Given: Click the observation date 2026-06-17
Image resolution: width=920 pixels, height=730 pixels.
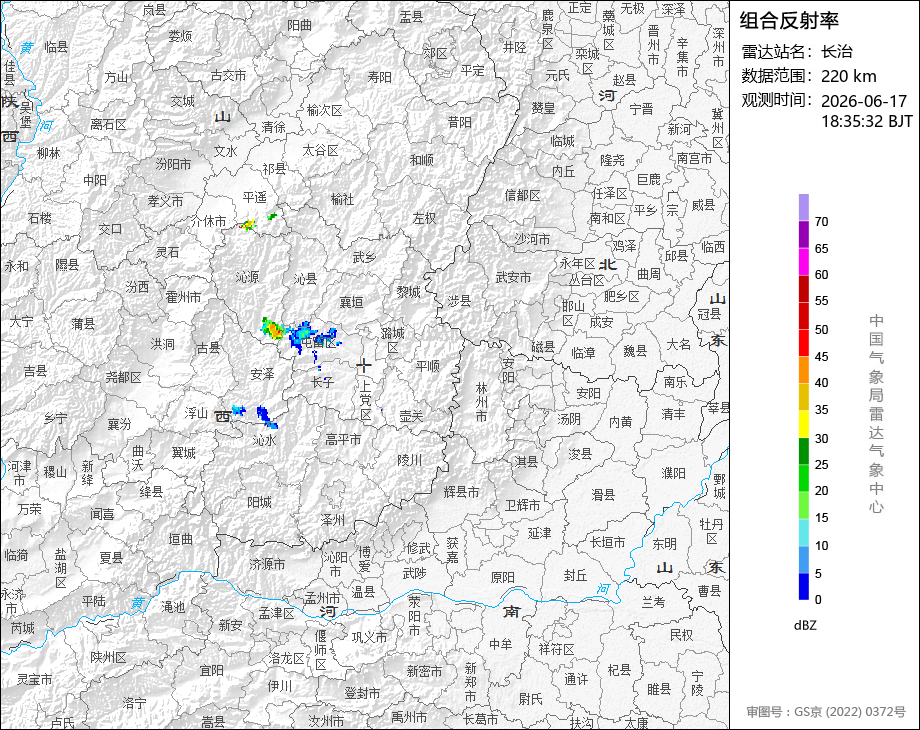Looking at the screenshot, I should (x=864, y=101).
